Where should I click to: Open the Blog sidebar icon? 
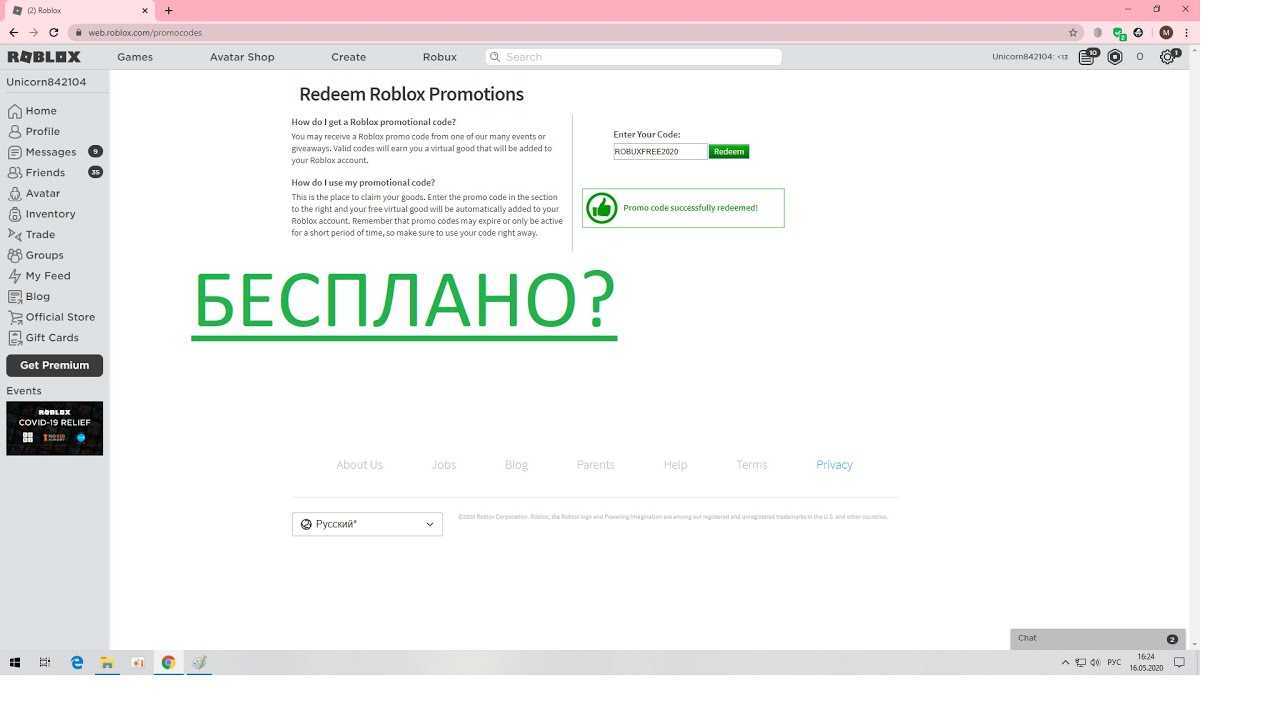pyautogui.click(x=14, y=296)
